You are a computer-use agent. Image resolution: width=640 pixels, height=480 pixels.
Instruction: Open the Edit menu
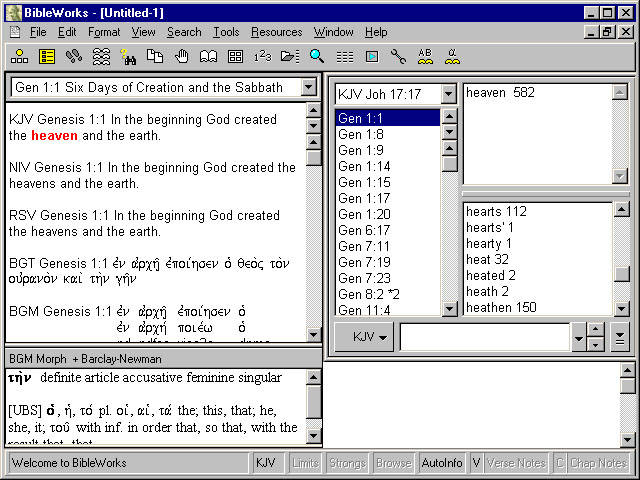tap(67, 32)
